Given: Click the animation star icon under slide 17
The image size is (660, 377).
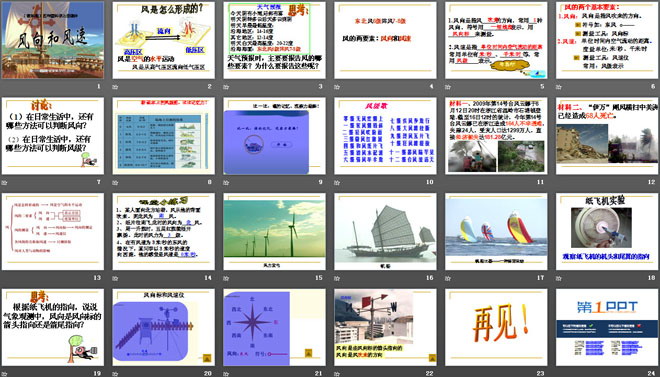Looking at the screenshot, I should pos(448,278).
